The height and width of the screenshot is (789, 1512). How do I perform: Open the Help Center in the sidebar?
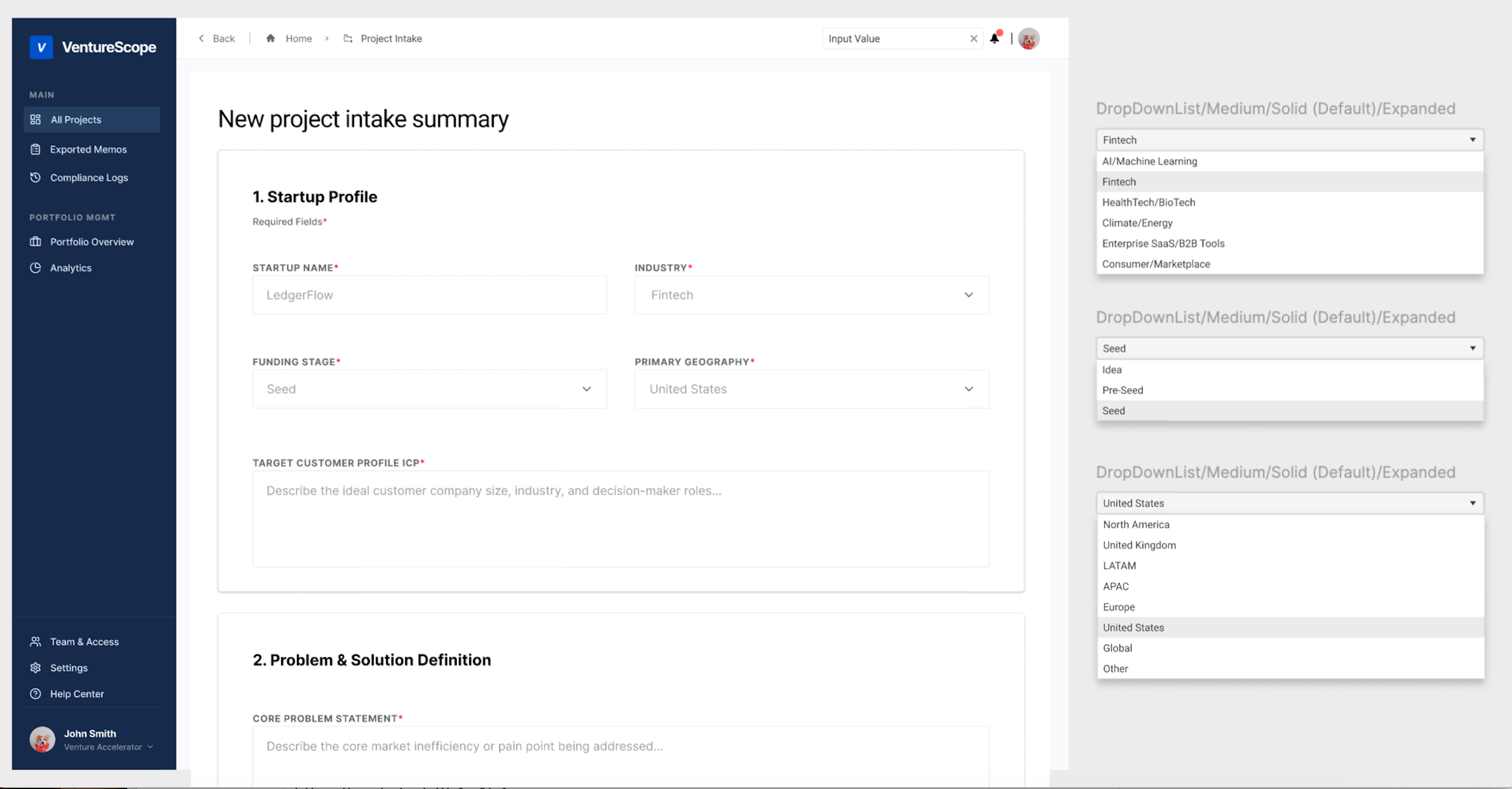click(76, 694)
